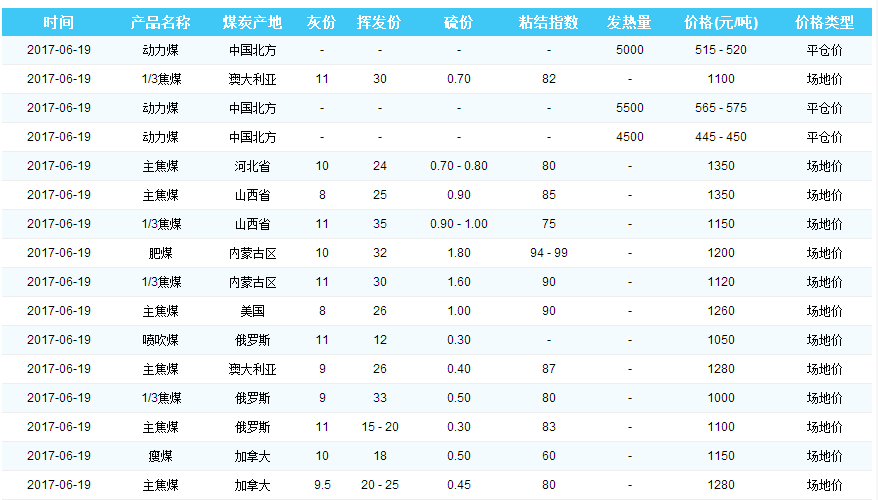Click the 挥发份 header cell
The height and width of the screenshot is (500, 878).
380,22
